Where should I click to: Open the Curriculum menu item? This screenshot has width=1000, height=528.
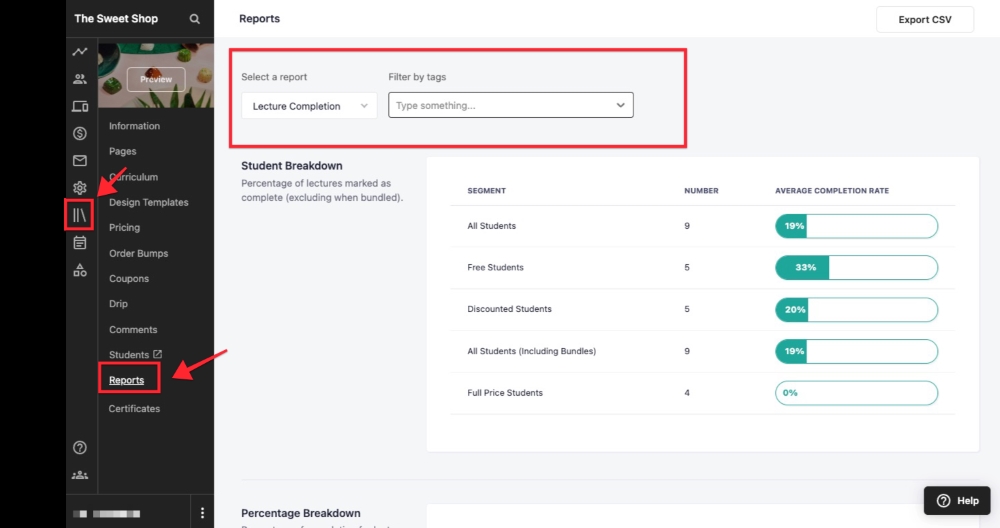[x=133, y=177]
